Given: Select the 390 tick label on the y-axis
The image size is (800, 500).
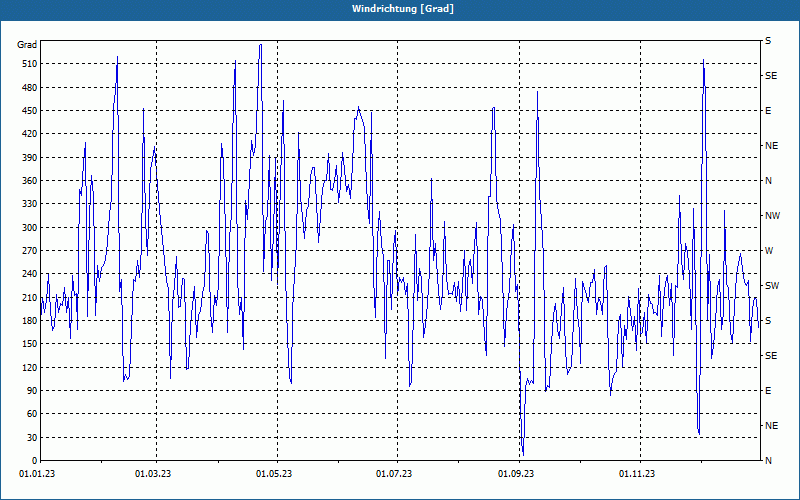Looking at the screenshot, I should 30,157.
